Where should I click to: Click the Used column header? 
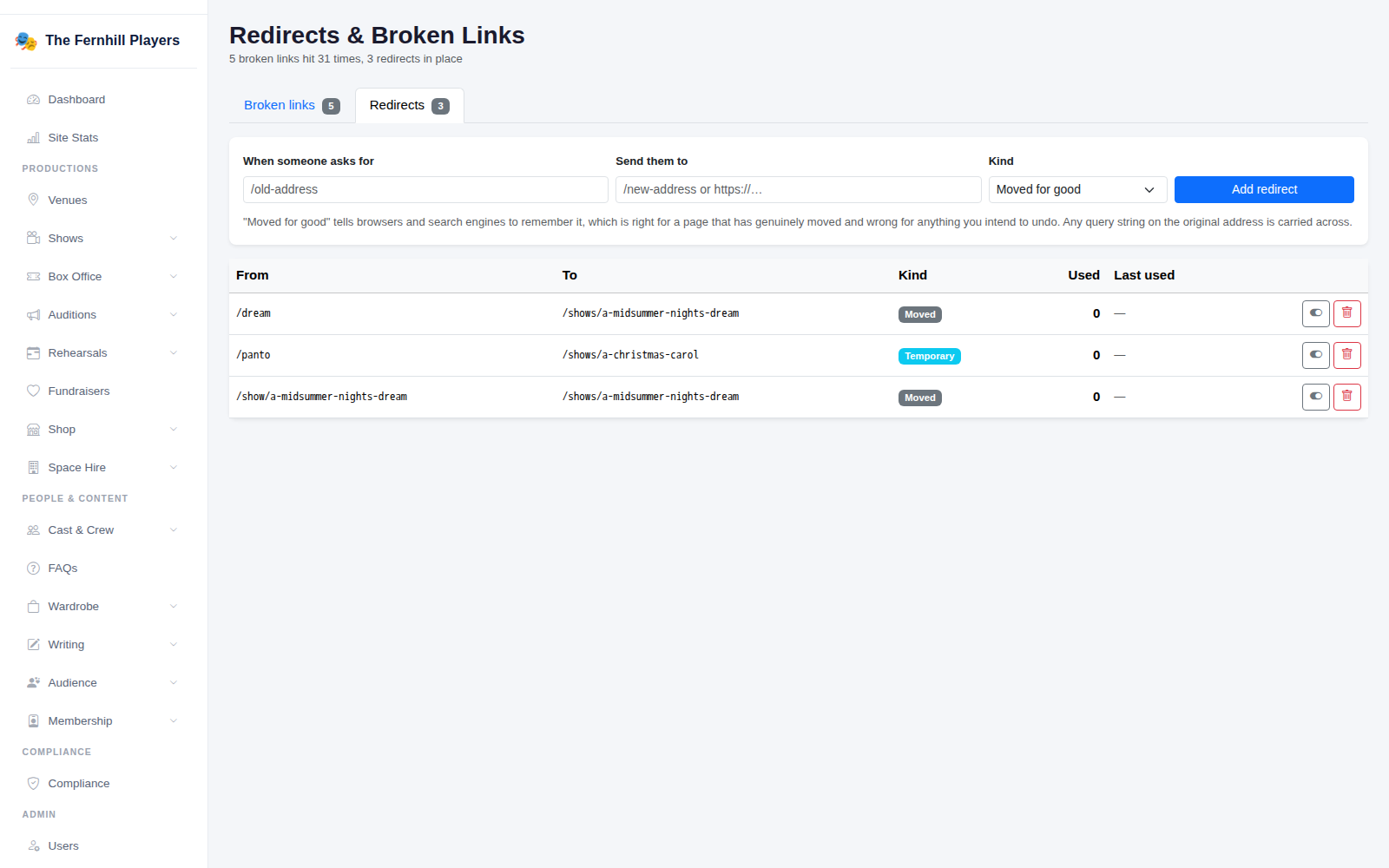coord(1083,275)
